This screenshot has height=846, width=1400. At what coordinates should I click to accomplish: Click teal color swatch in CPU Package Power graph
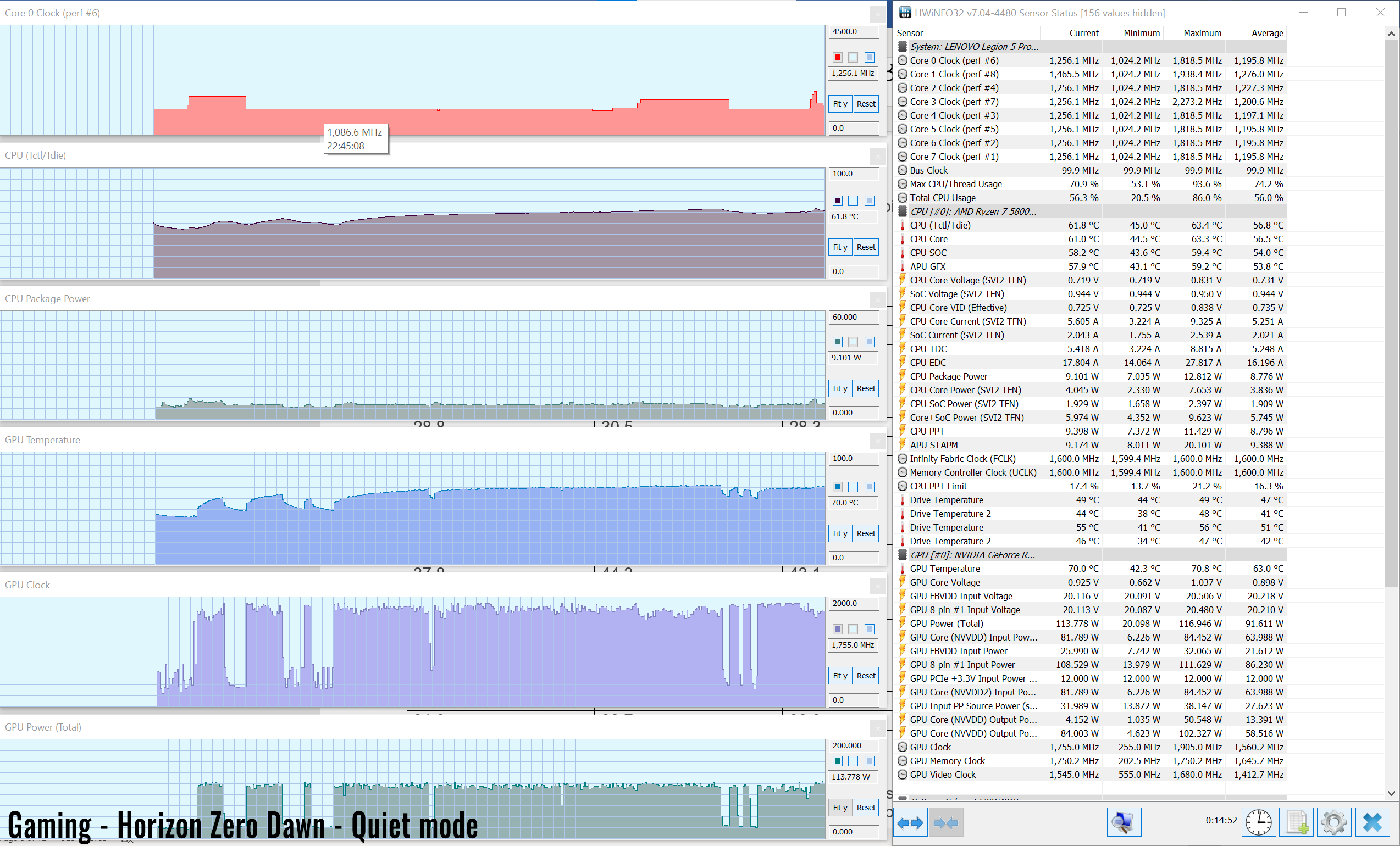(838, 342)
